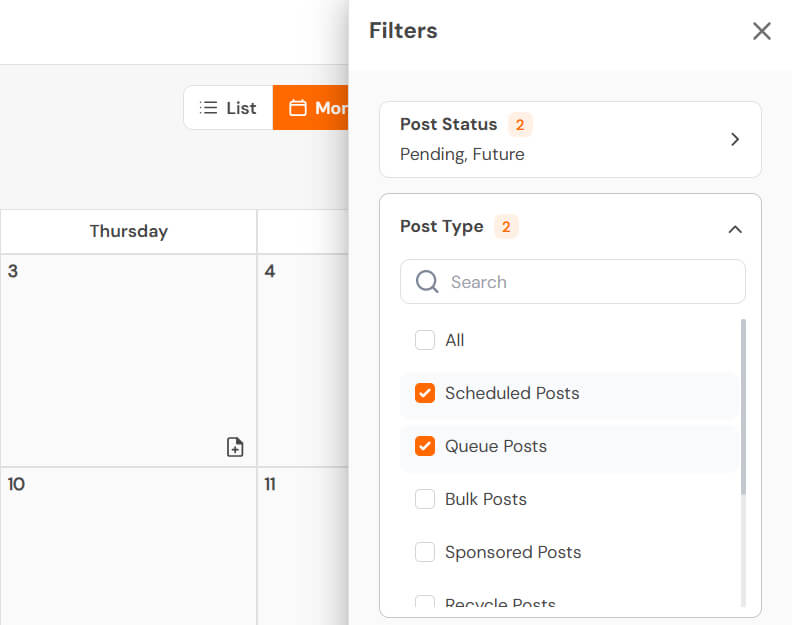The image size is (792, 625).
Task: Check the Recycle Posts option
Action: click(425, 602)
